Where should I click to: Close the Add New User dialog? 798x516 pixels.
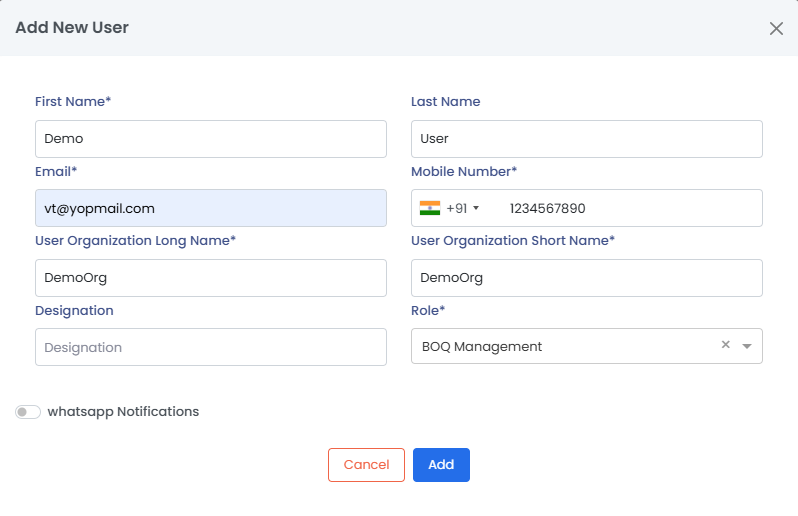point(776,28)
